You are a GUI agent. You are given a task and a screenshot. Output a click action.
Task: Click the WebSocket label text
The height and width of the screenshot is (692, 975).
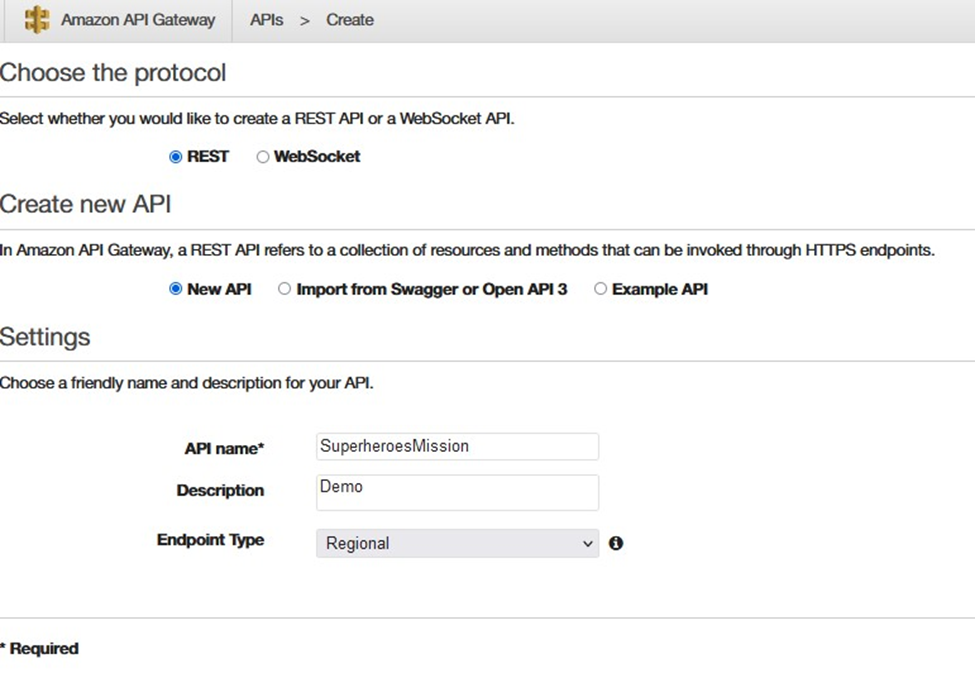click(317, 157)
